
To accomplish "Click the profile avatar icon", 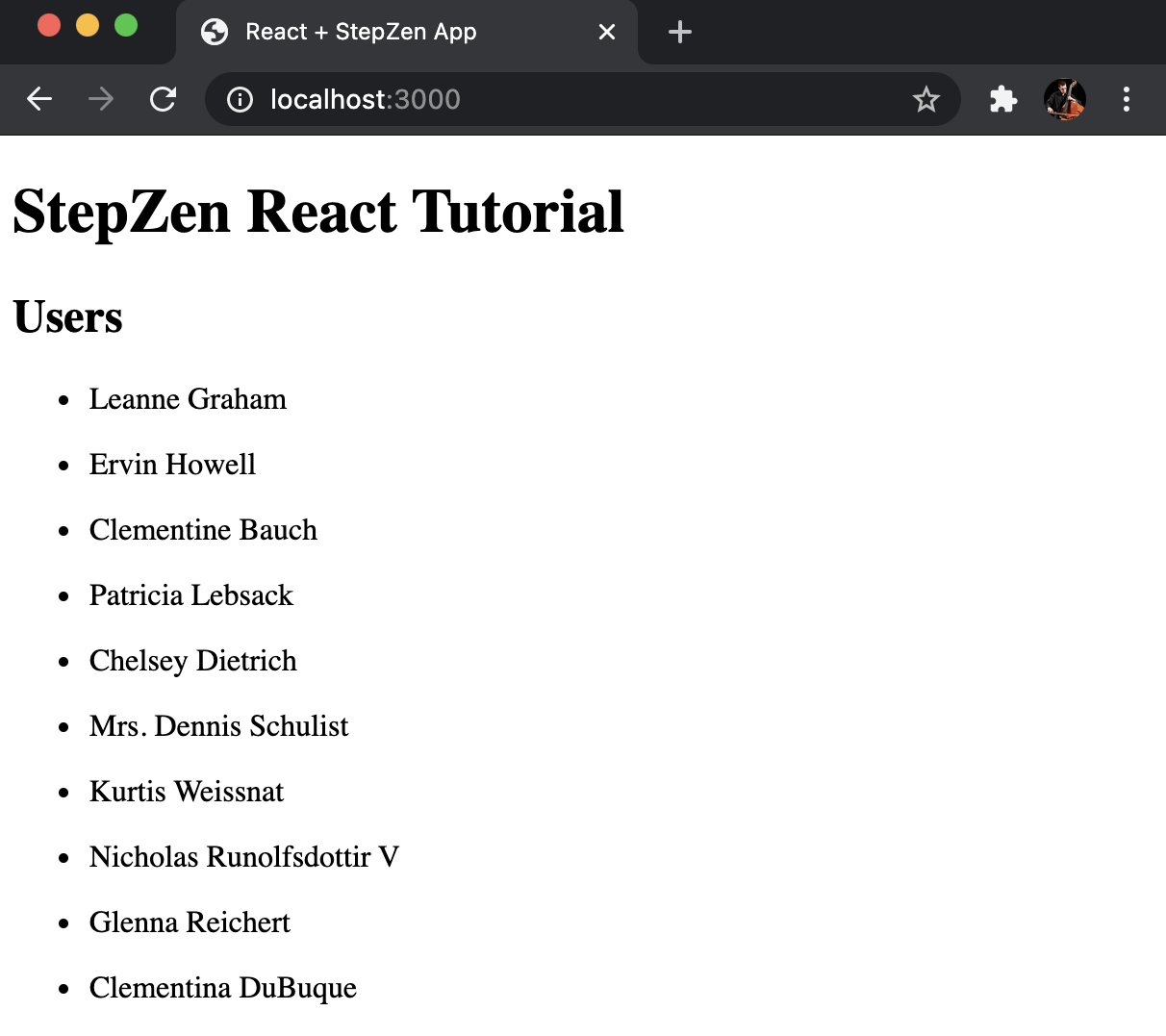I will click(1065, 99).
